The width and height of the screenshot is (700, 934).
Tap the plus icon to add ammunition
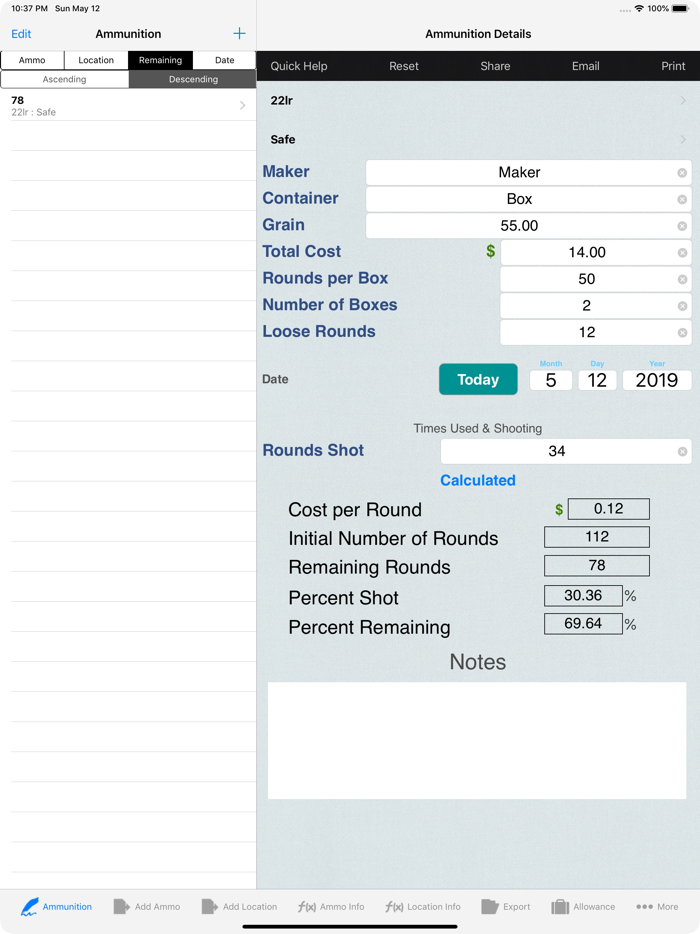239,33
